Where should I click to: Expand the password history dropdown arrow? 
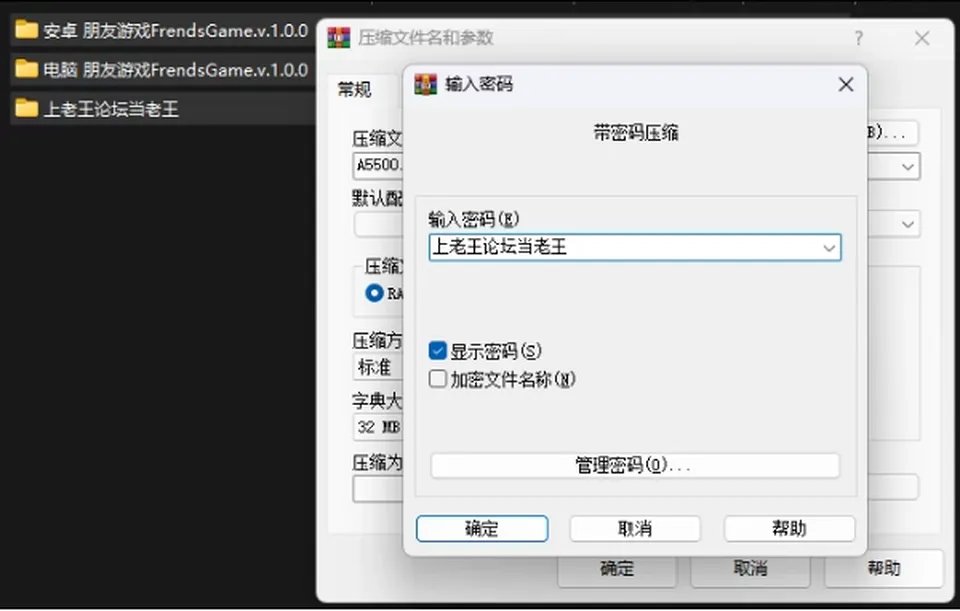point(829,248)
